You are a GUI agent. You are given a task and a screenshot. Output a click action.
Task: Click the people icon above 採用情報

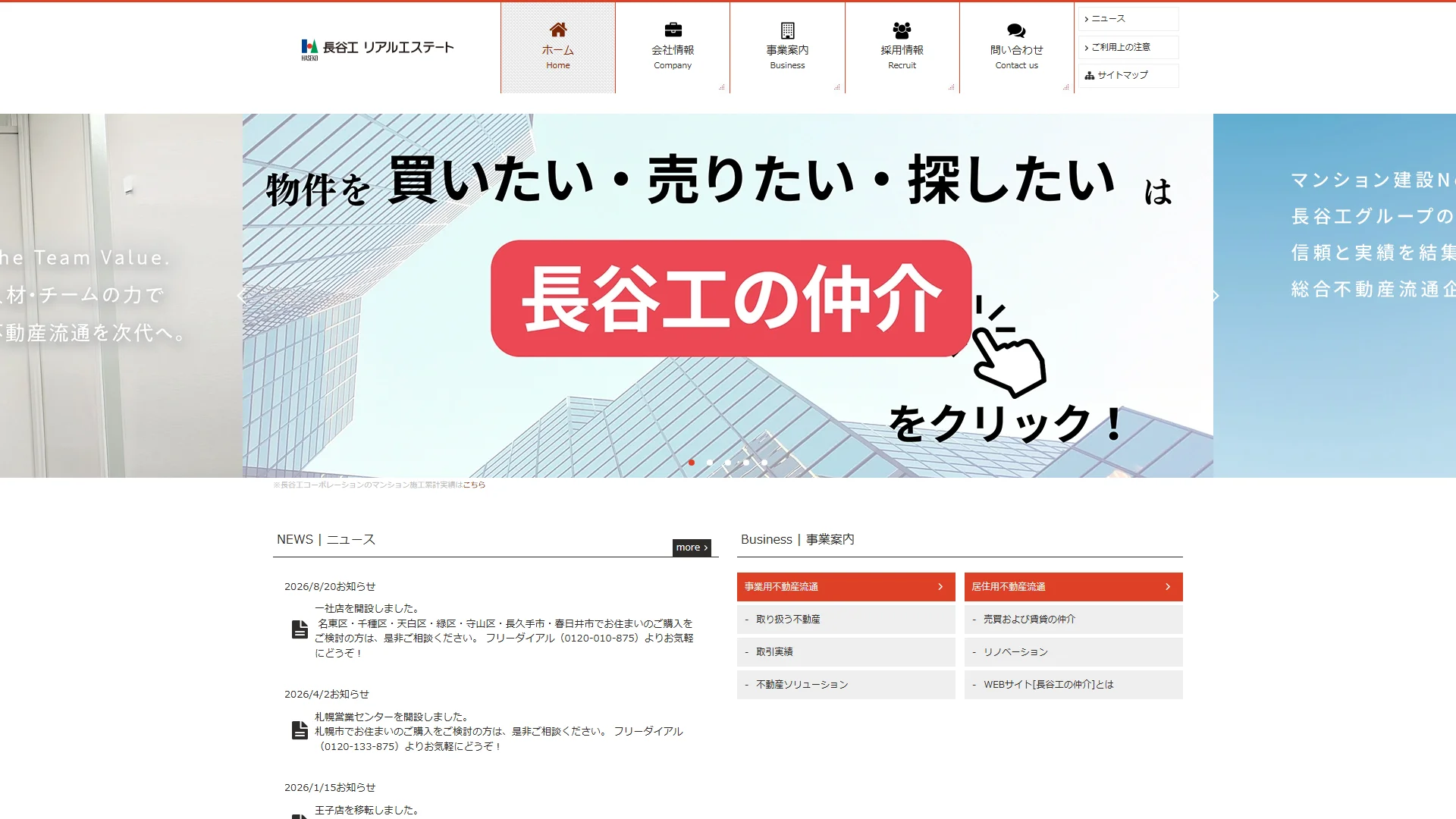(902, 30)
